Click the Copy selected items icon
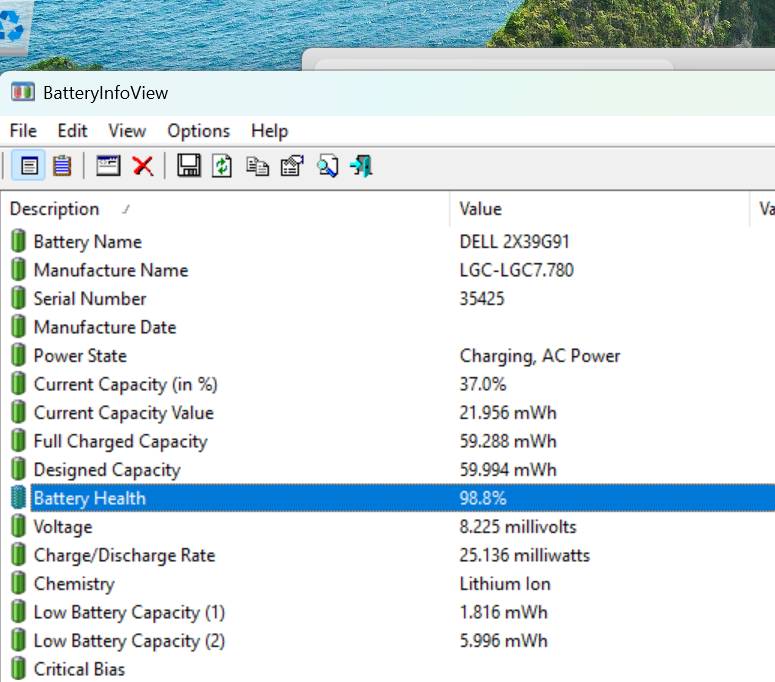Viewport: 775px width, 682px height. click(258, 167)
